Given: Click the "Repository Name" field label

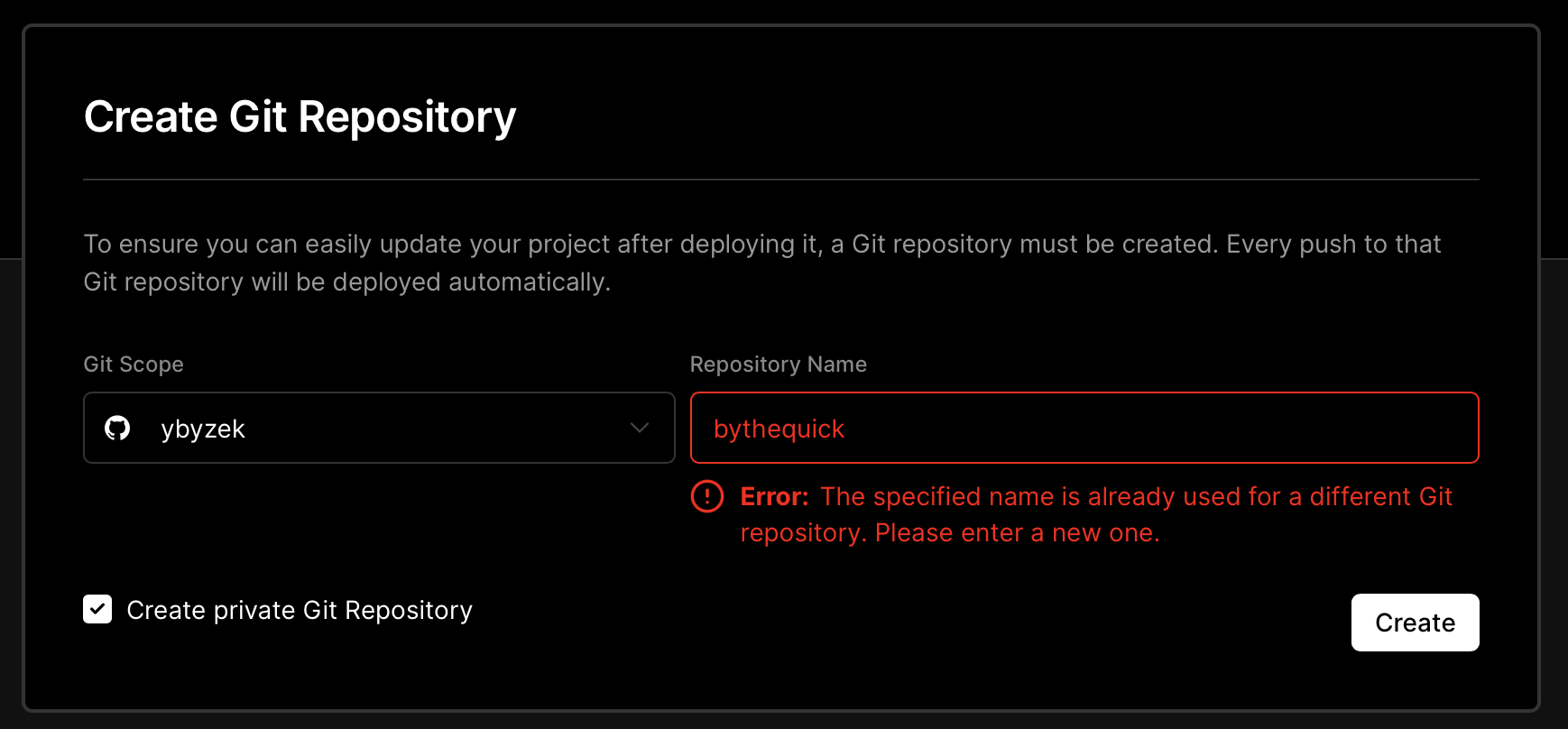Looking at the screenshot, I should coord(779,364).
